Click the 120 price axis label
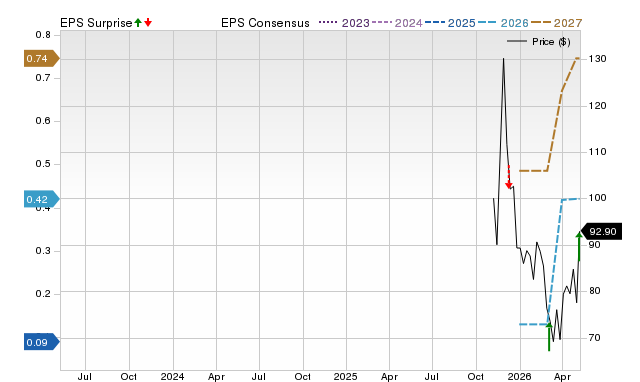640x382 pixels. (598, 106)
